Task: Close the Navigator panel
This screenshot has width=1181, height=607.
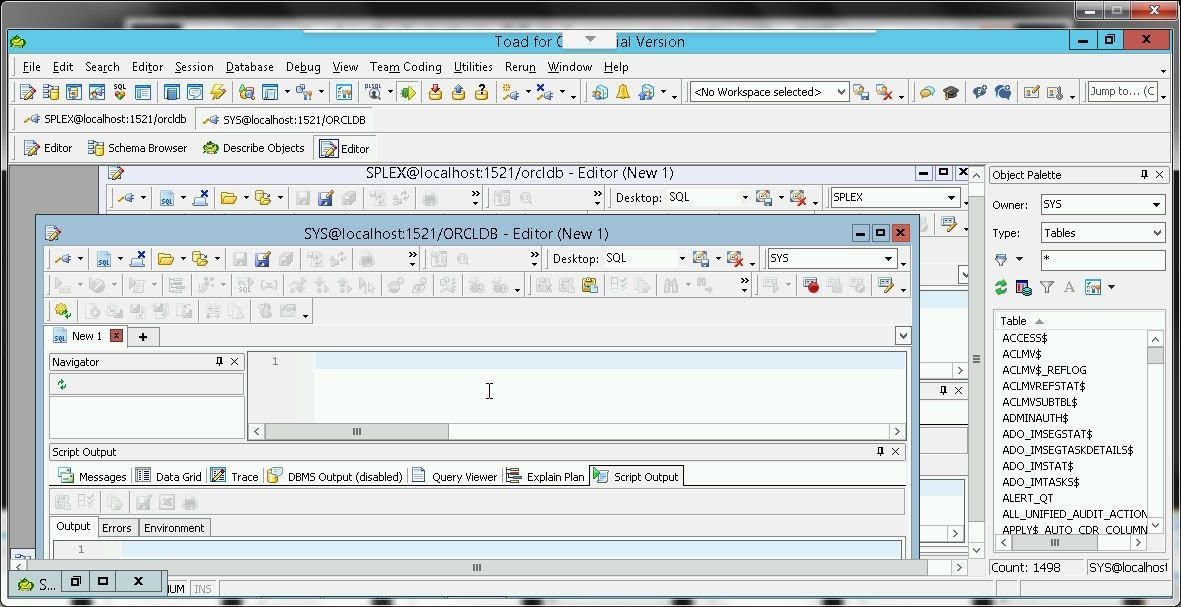Action: (x=234, y=362)
